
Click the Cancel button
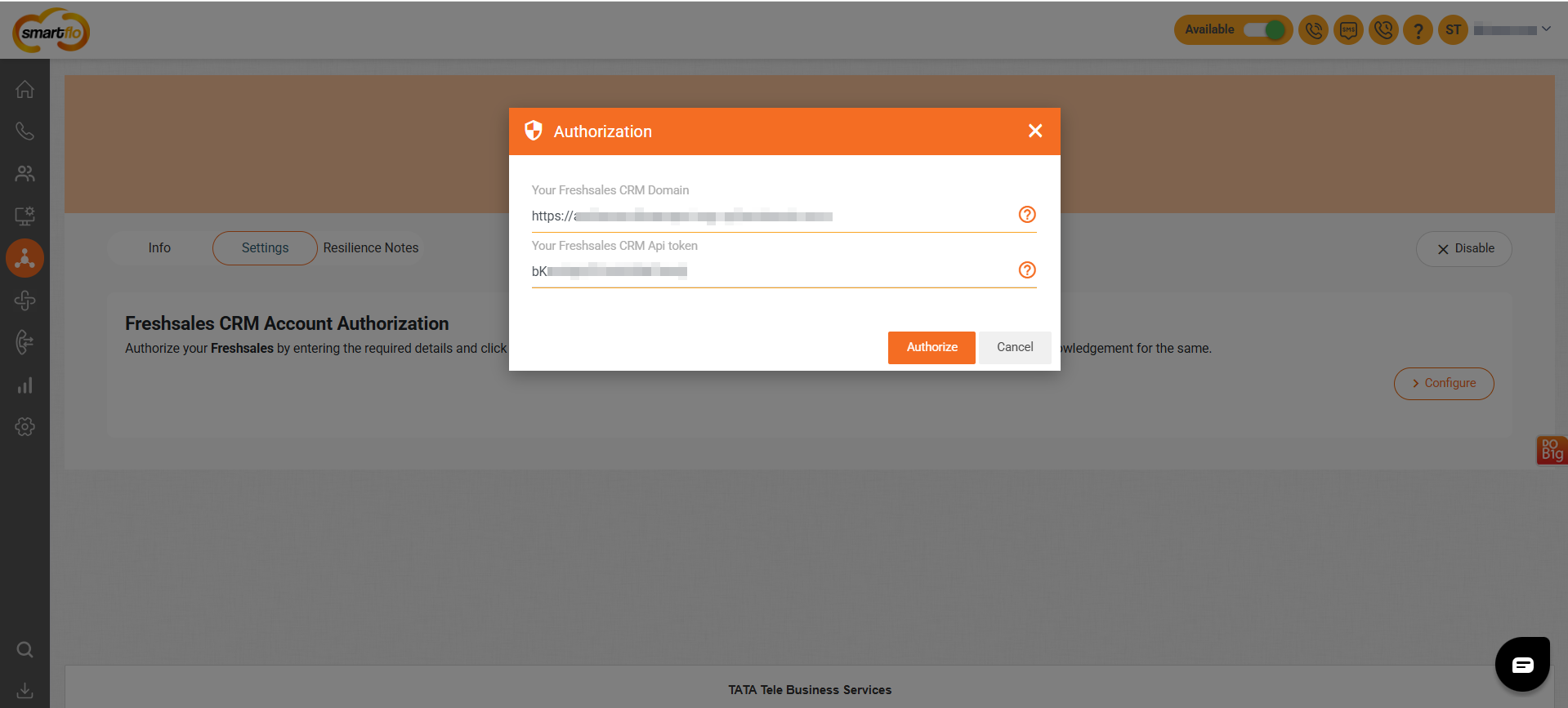tap(1015, 347)
